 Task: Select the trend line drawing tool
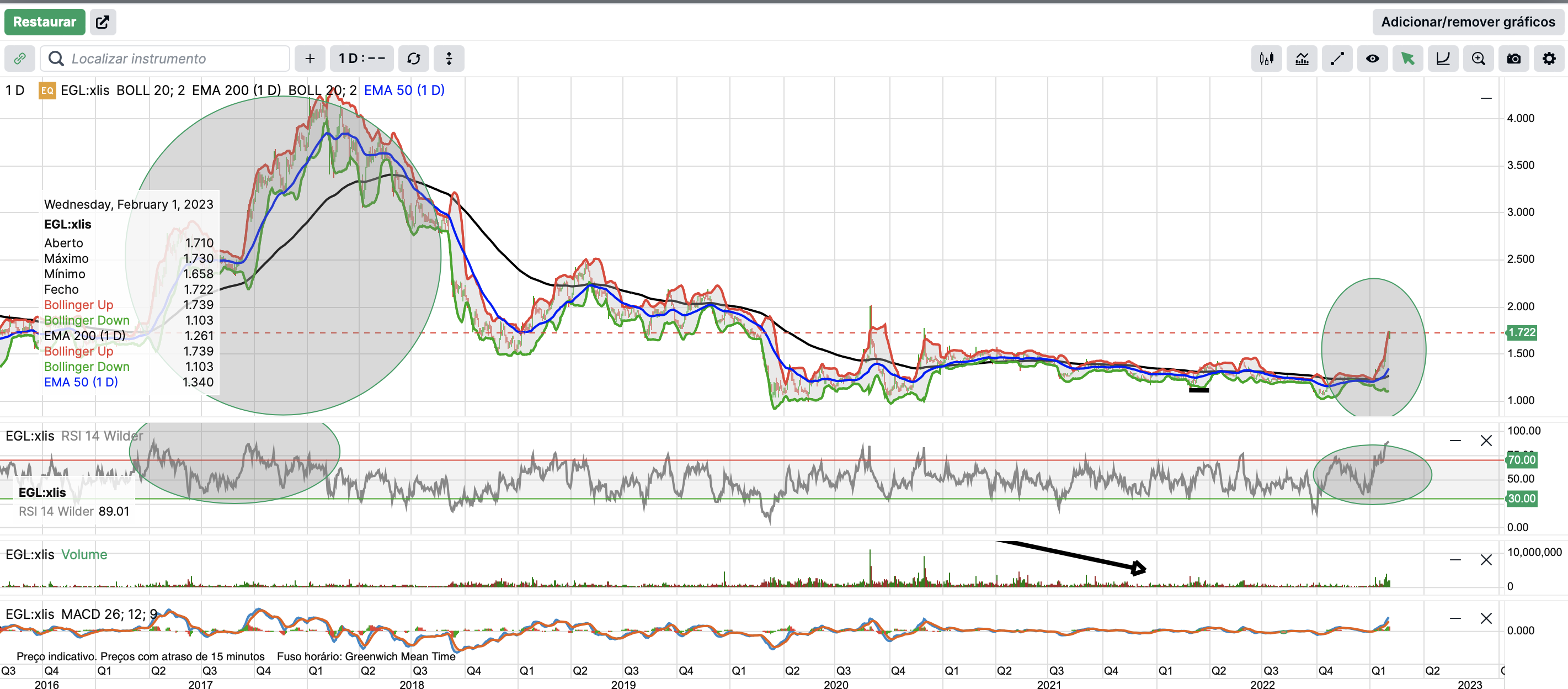point(1337,59)
